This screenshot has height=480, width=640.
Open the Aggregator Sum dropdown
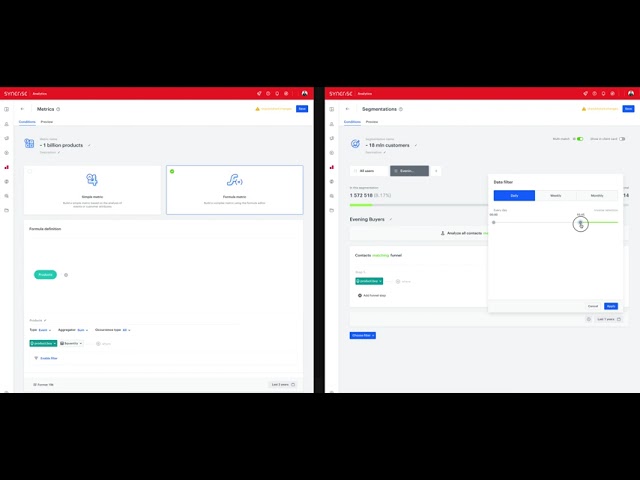pyautogui.click(x=82, y=330)
